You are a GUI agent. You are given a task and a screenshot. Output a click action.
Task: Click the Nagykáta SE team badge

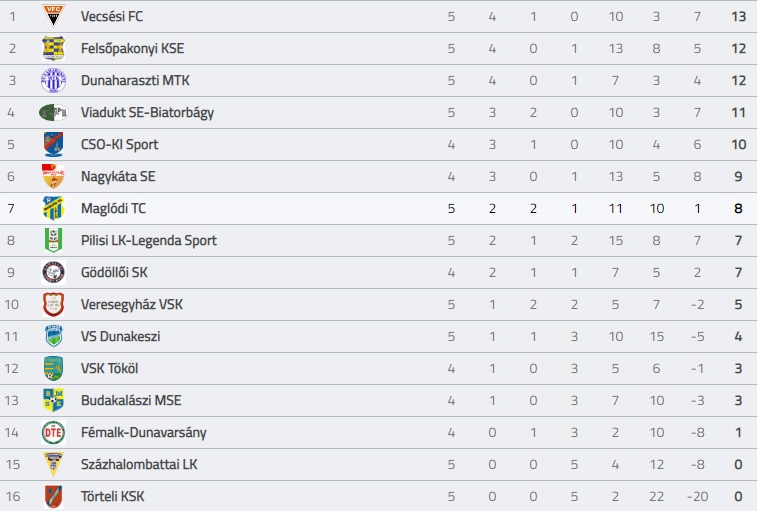point(53,176)
